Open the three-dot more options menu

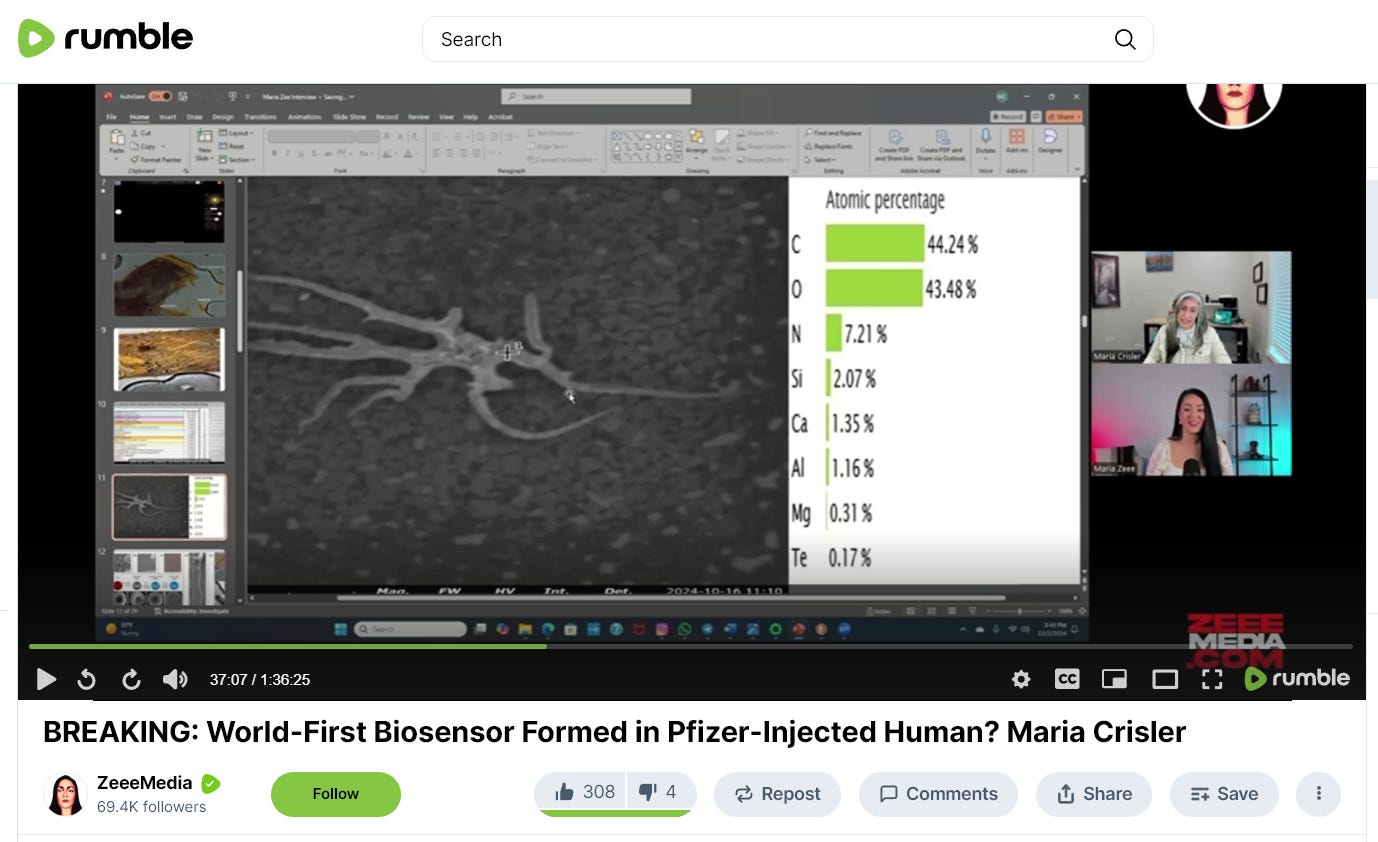1319,794
